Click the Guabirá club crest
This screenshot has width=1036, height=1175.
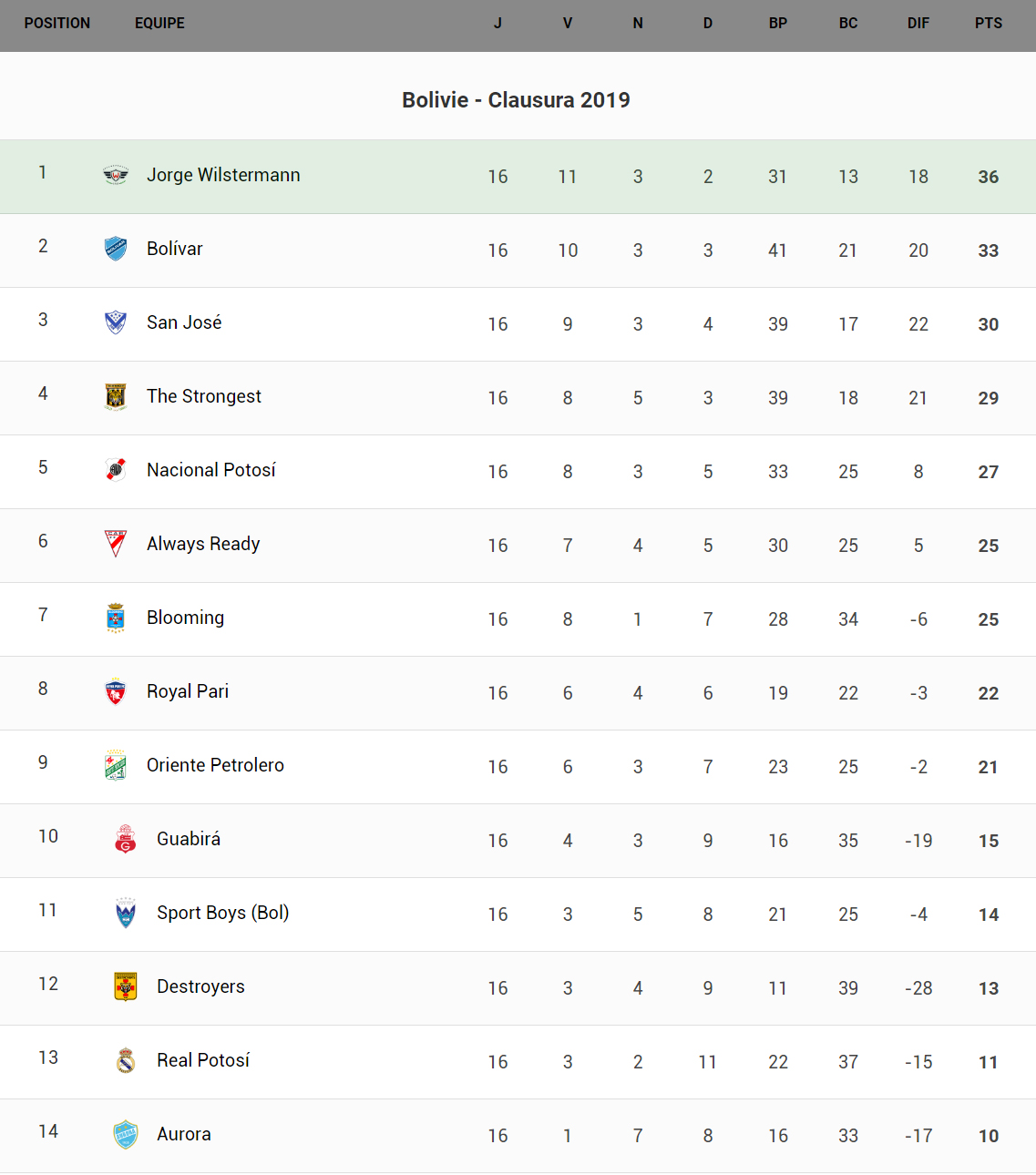(126, 839)
